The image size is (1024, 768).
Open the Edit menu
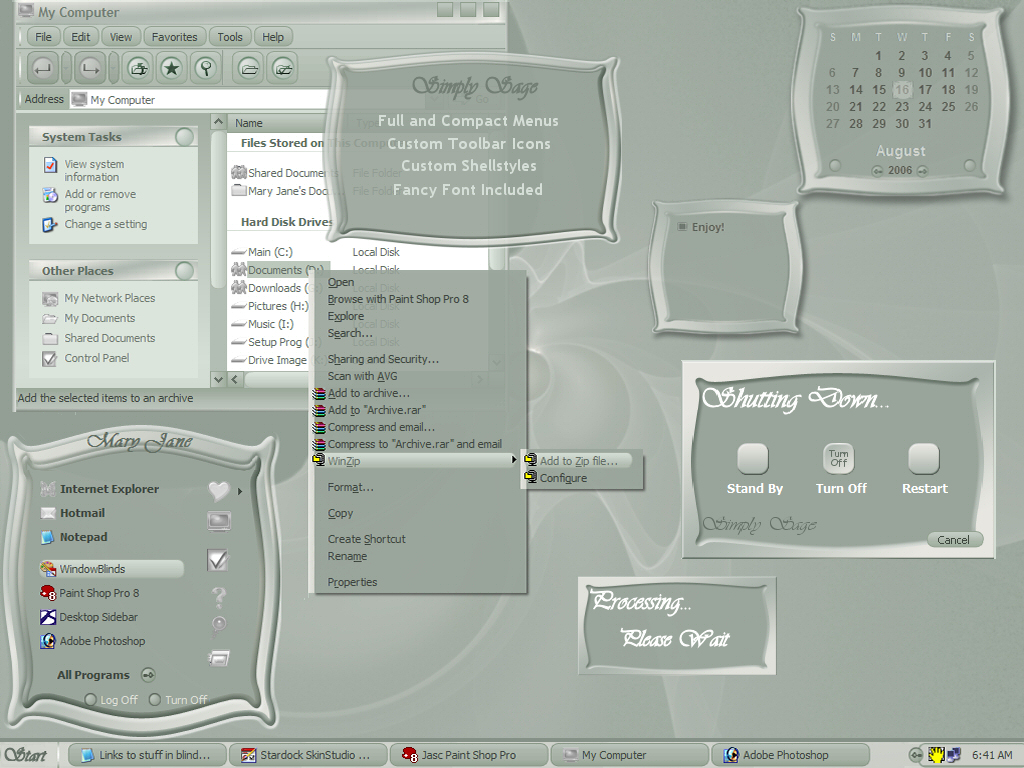pyautogui.click(x=80, y=37)
